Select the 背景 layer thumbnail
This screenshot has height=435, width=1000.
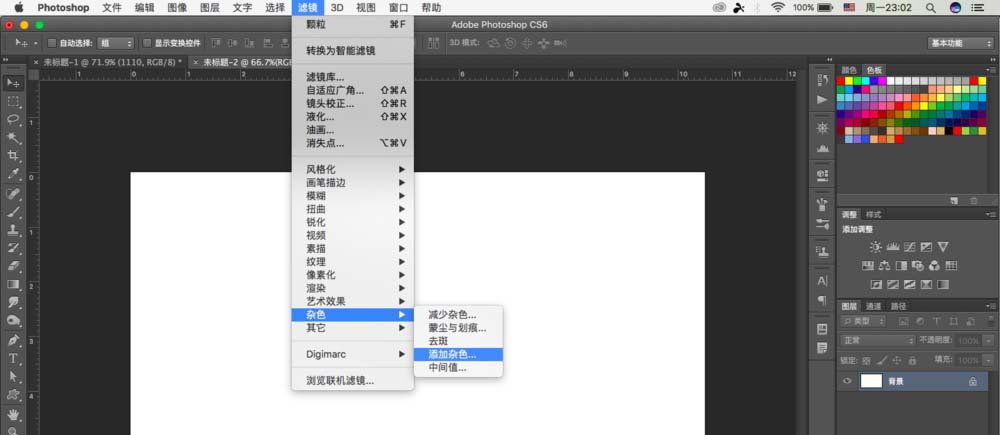point(871,381)
